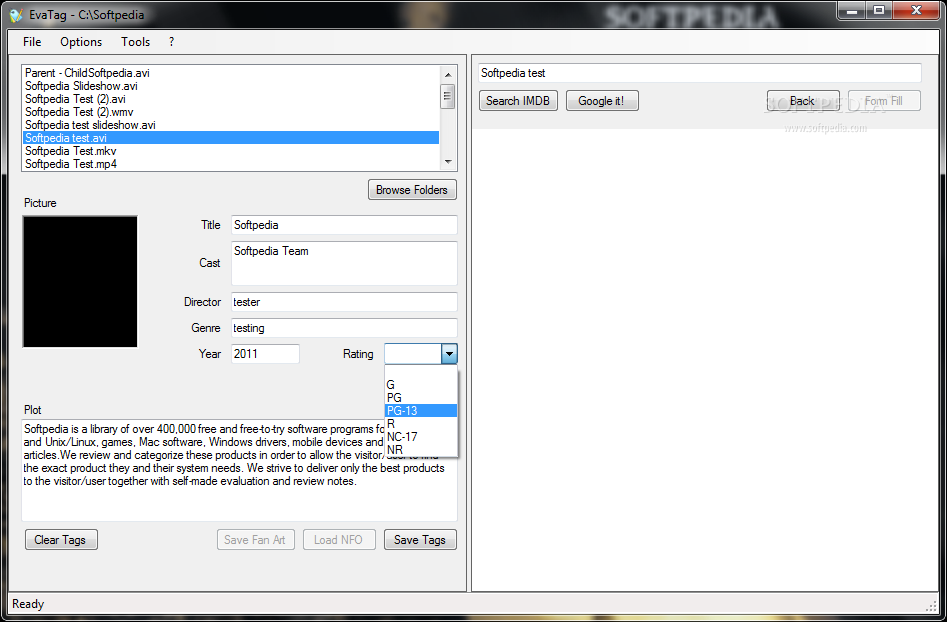Click the EvaTag app icon in title bar

click(16, 14)
